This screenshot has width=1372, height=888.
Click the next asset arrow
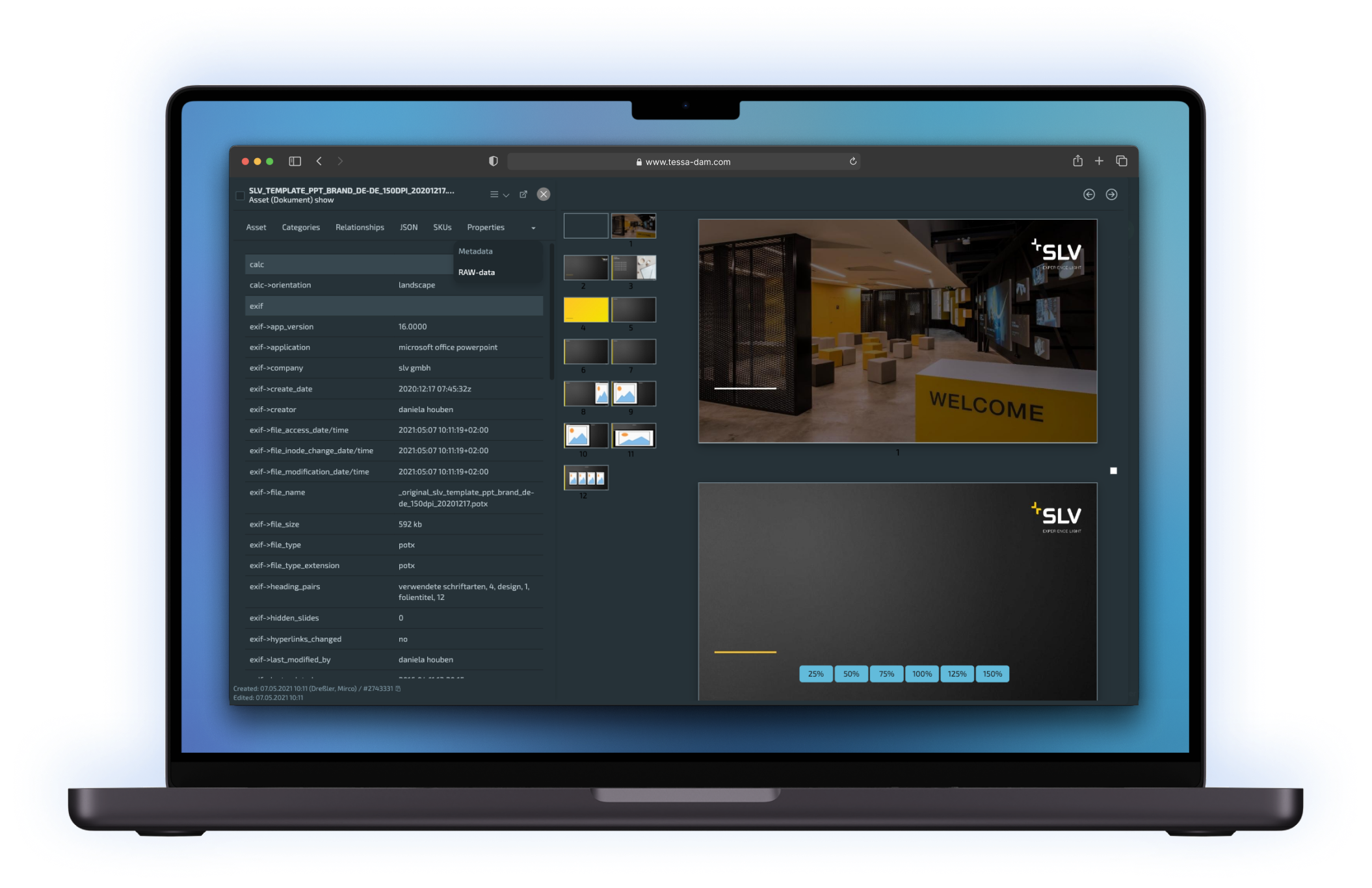(x=1112, y=194)
